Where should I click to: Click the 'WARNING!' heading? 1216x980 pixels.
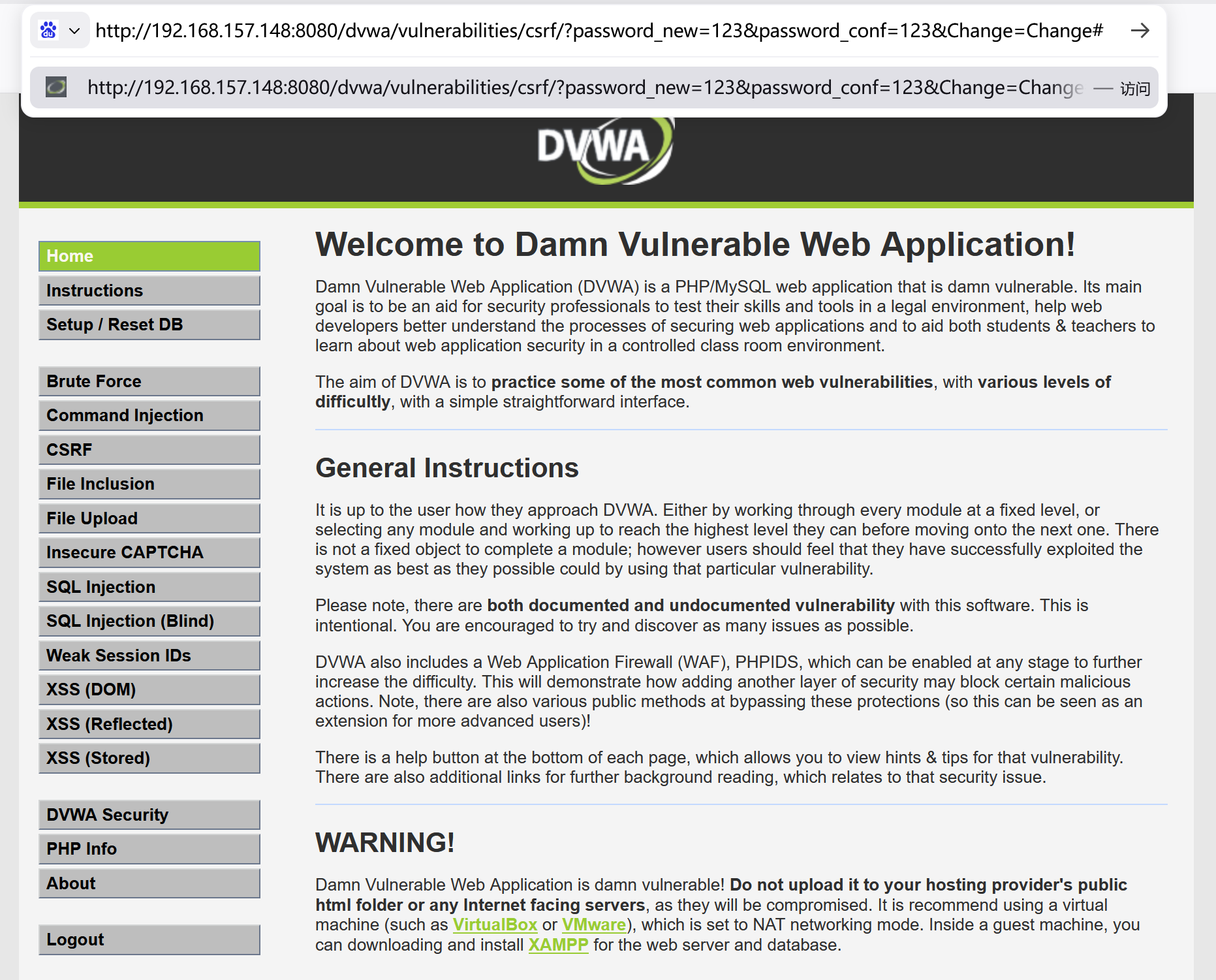click(385, 843)
